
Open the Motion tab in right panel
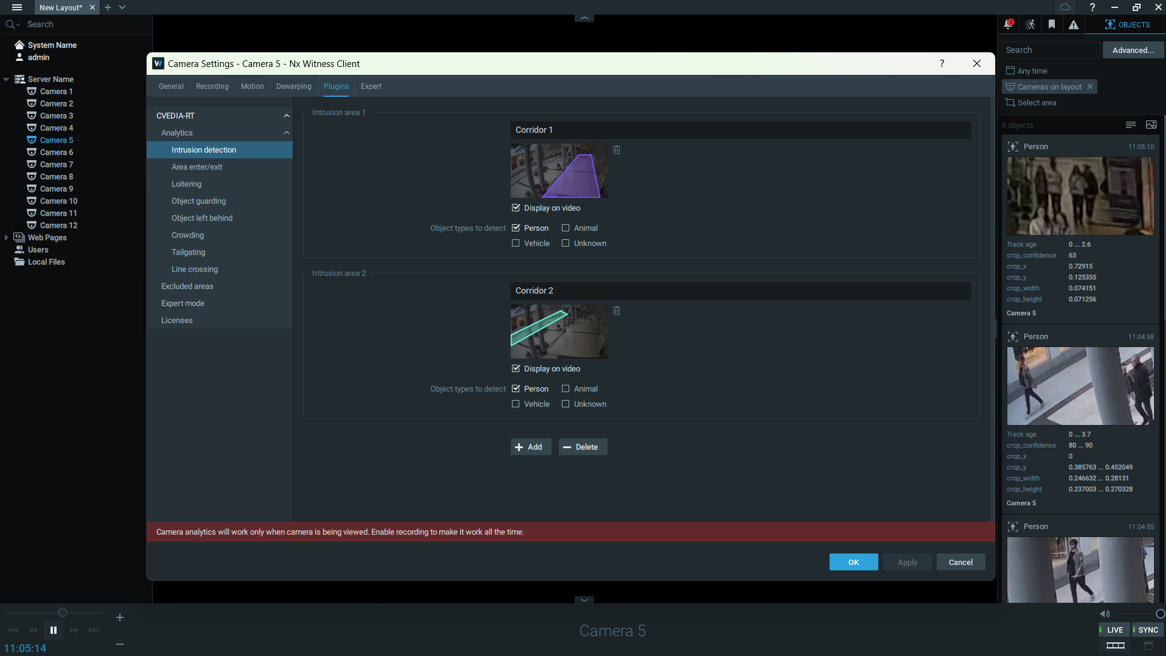(x=1030, y=24)
